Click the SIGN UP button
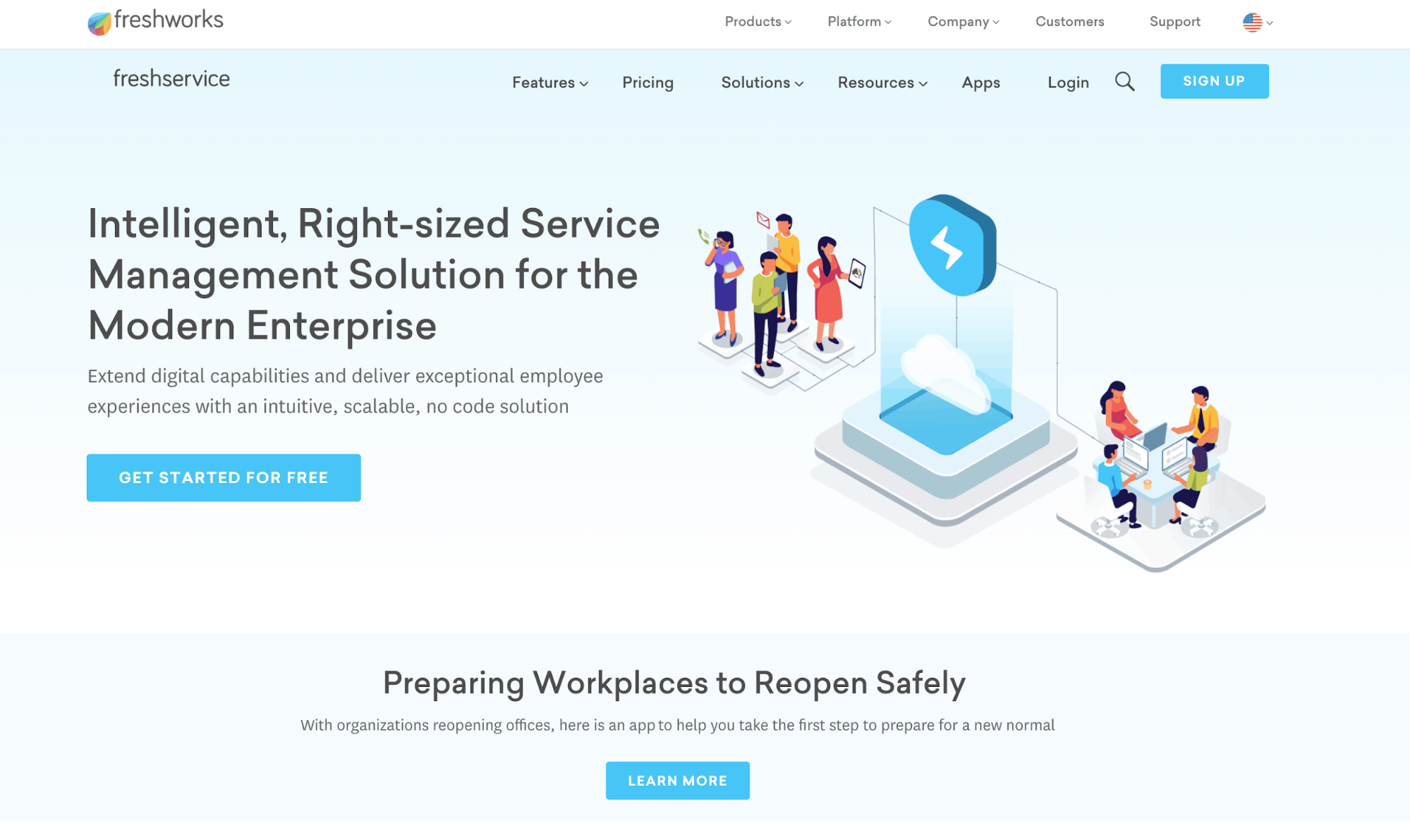 [x=1214, y=81]
